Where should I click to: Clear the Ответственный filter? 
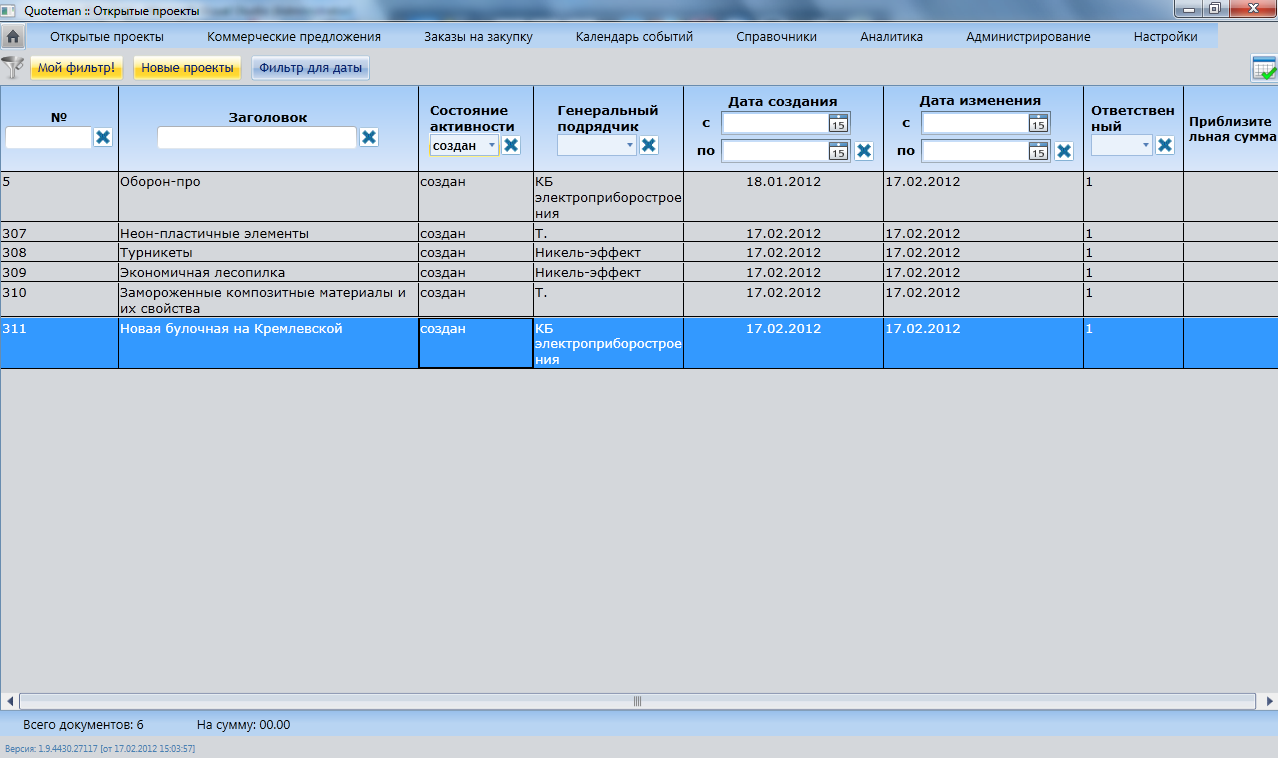[x=1164, y=145]
